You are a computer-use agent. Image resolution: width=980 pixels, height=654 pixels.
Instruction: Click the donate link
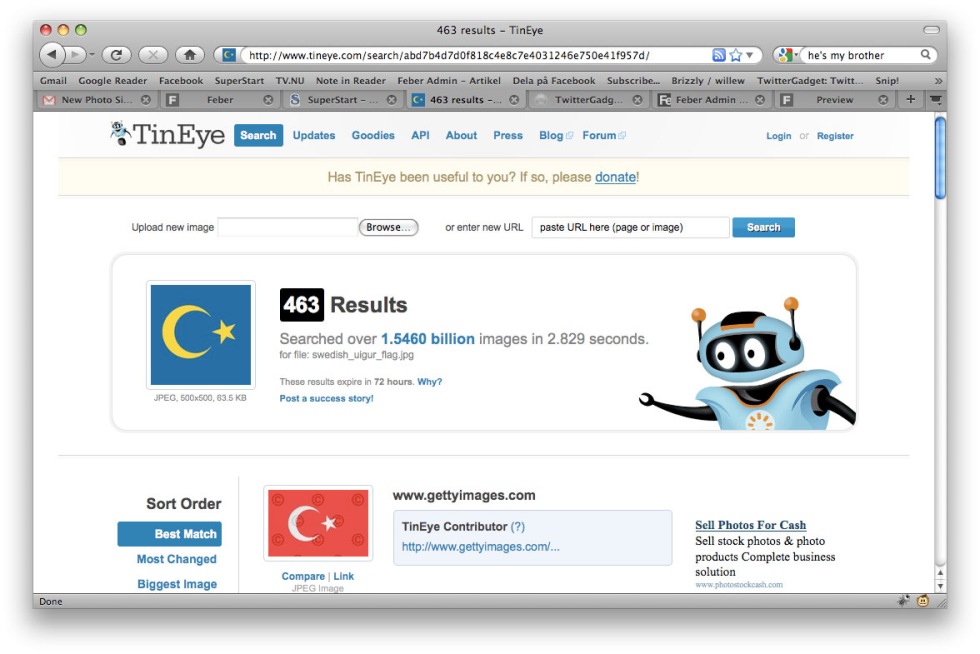615,177
